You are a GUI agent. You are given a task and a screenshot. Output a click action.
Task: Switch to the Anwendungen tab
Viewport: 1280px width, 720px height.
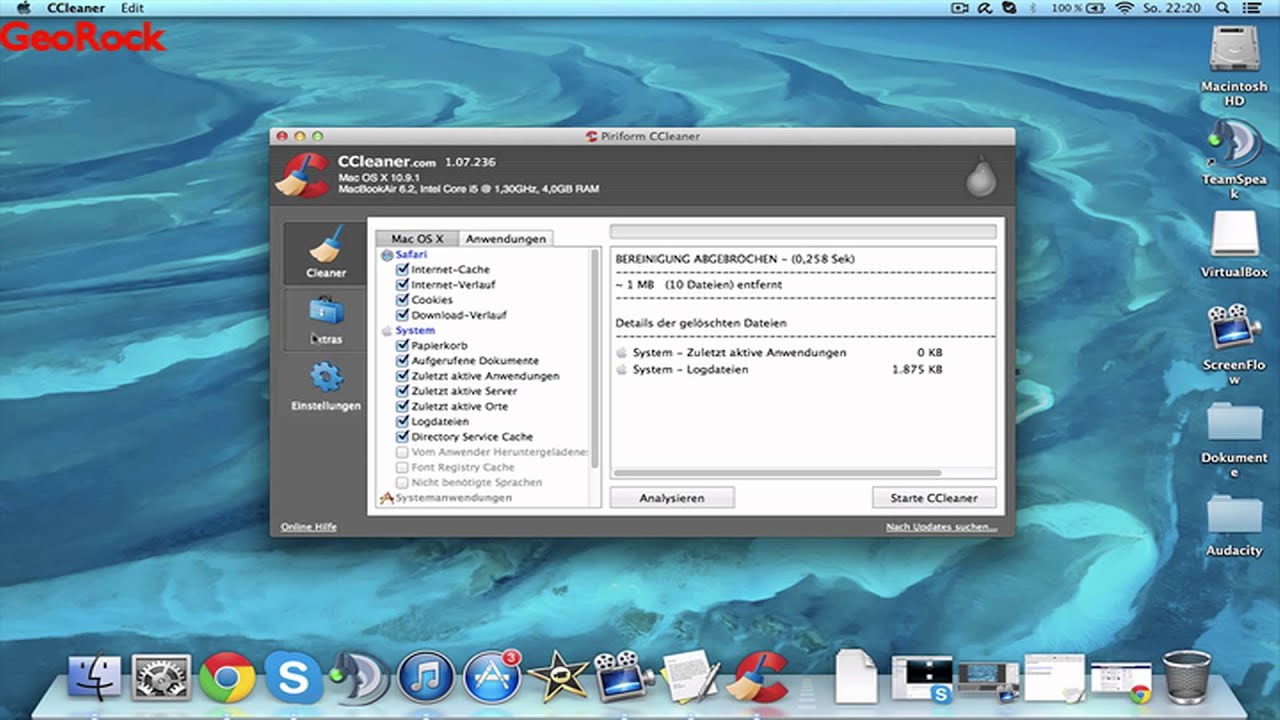tap(506, 239)
